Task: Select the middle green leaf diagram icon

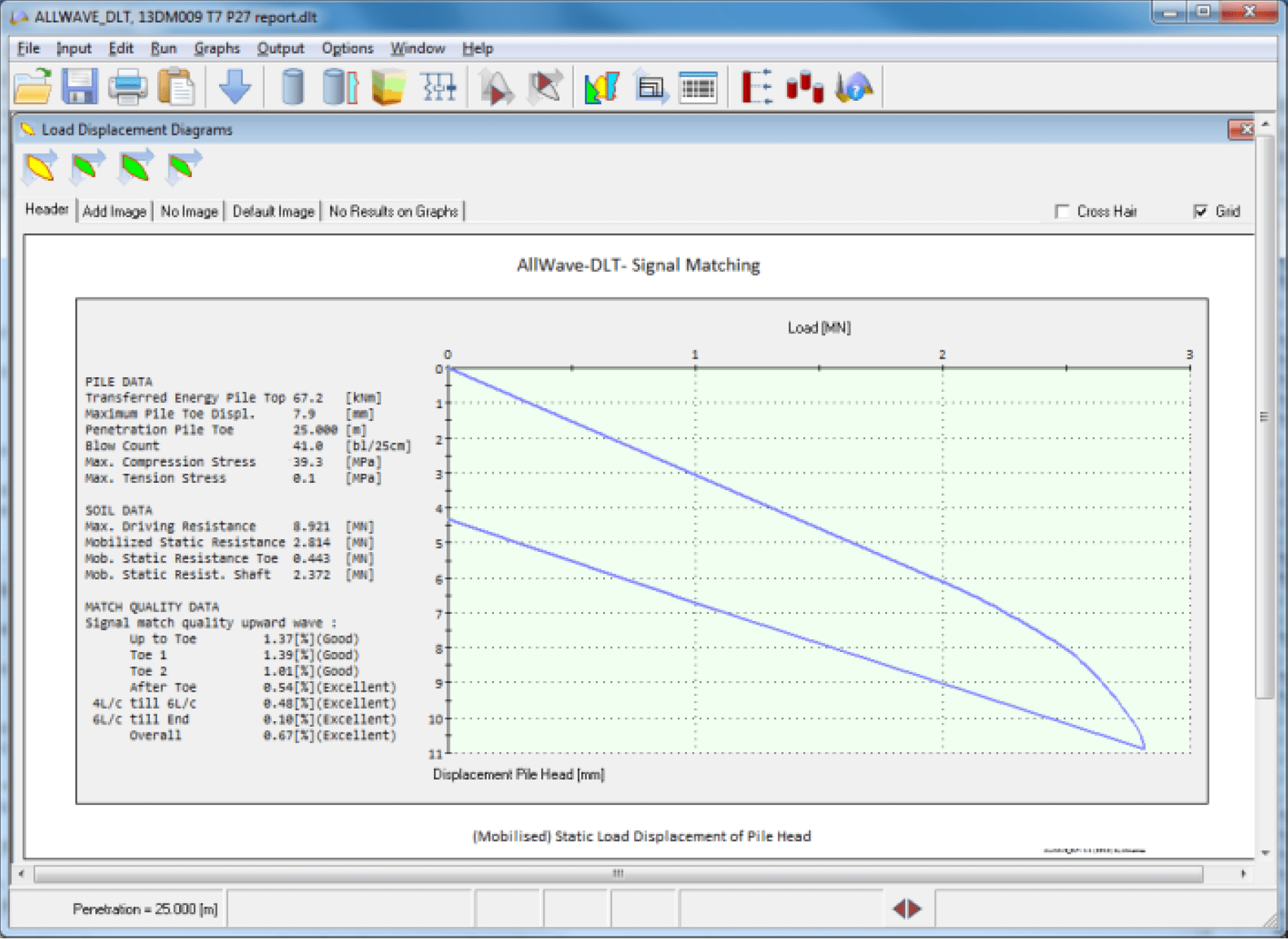Action: pos(135,167)
